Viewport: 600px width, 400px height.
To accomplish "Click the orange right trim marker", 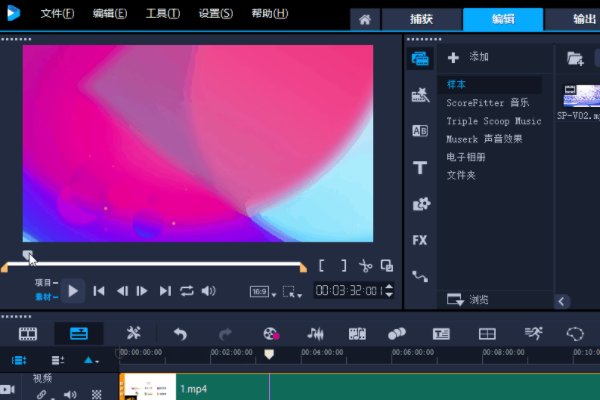I will pyautogui.click(x=303, y=267).
